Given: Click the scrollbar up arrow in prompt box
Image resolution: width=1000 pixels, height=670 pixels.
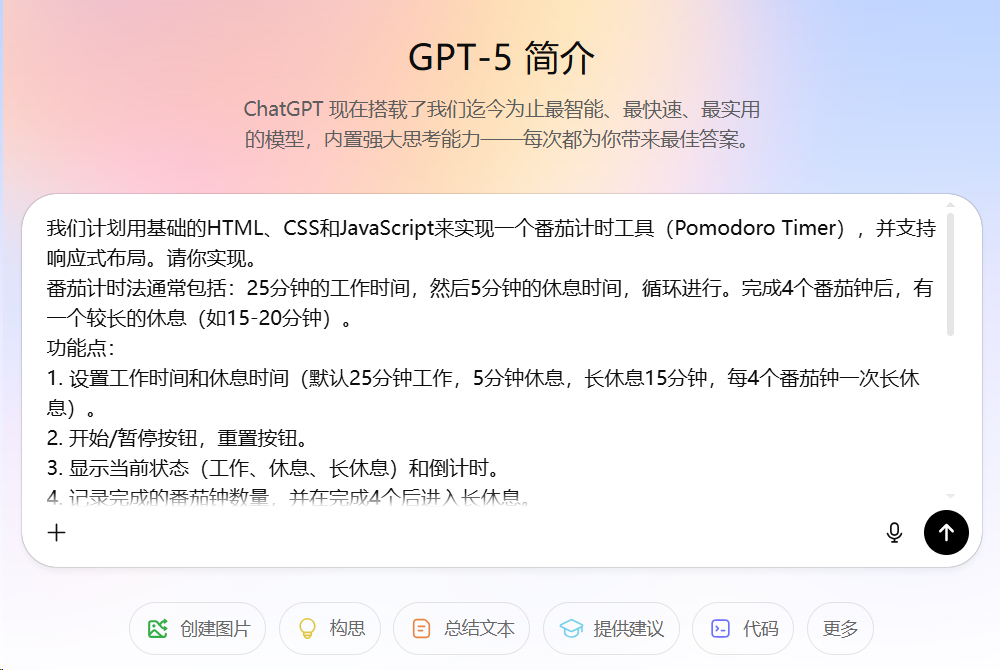Looking at the screenshot, I should (950, 205).
